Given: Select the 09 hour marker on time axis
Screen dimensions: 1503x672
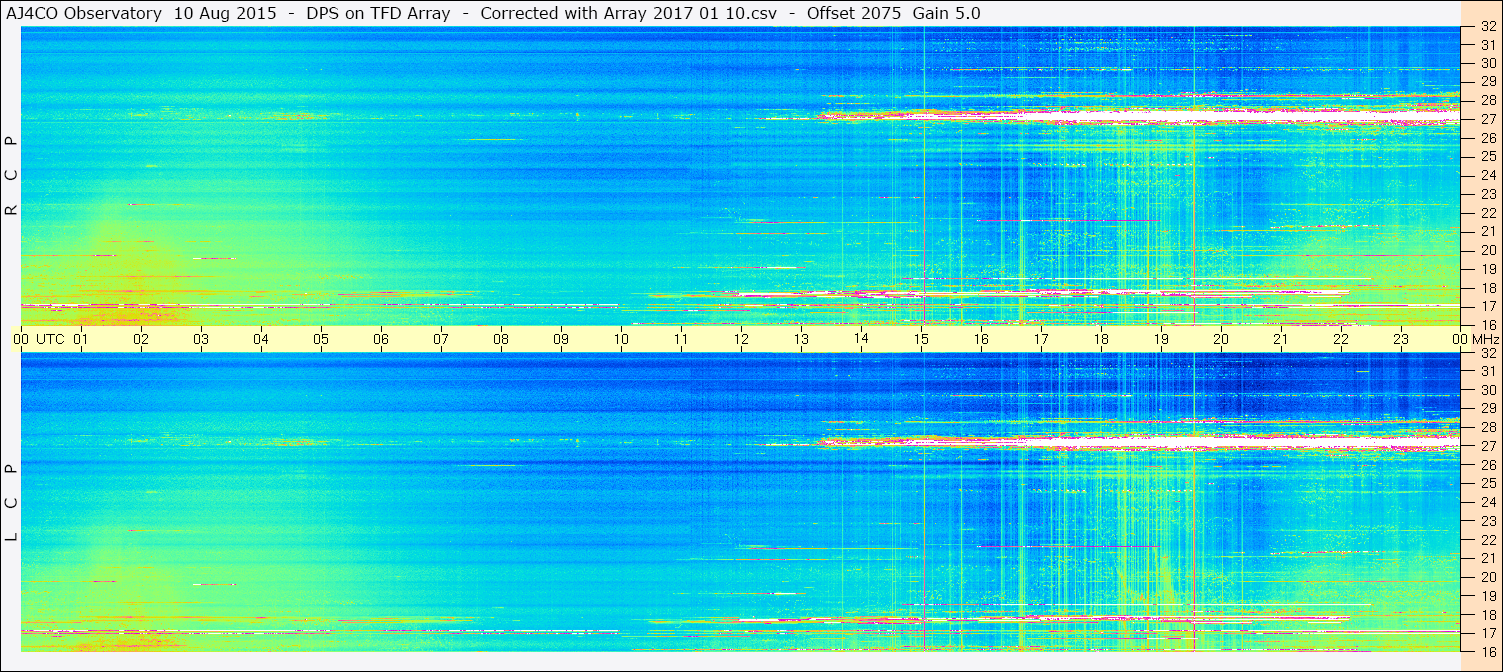Looking at the screenshot, I should [561, 339].
